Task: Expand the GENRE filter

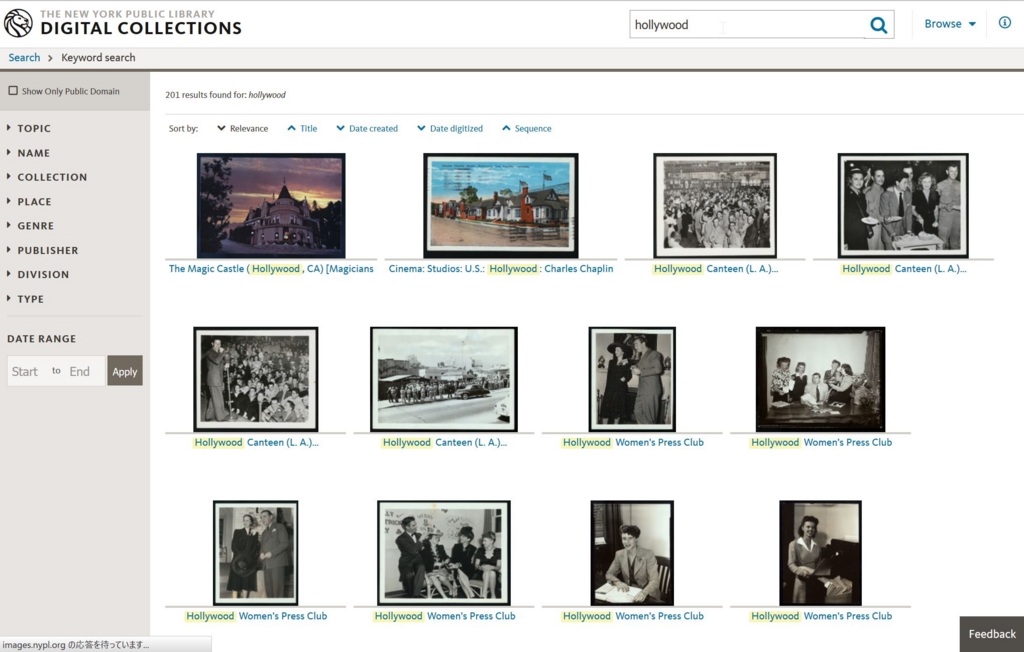Action: 35,225
